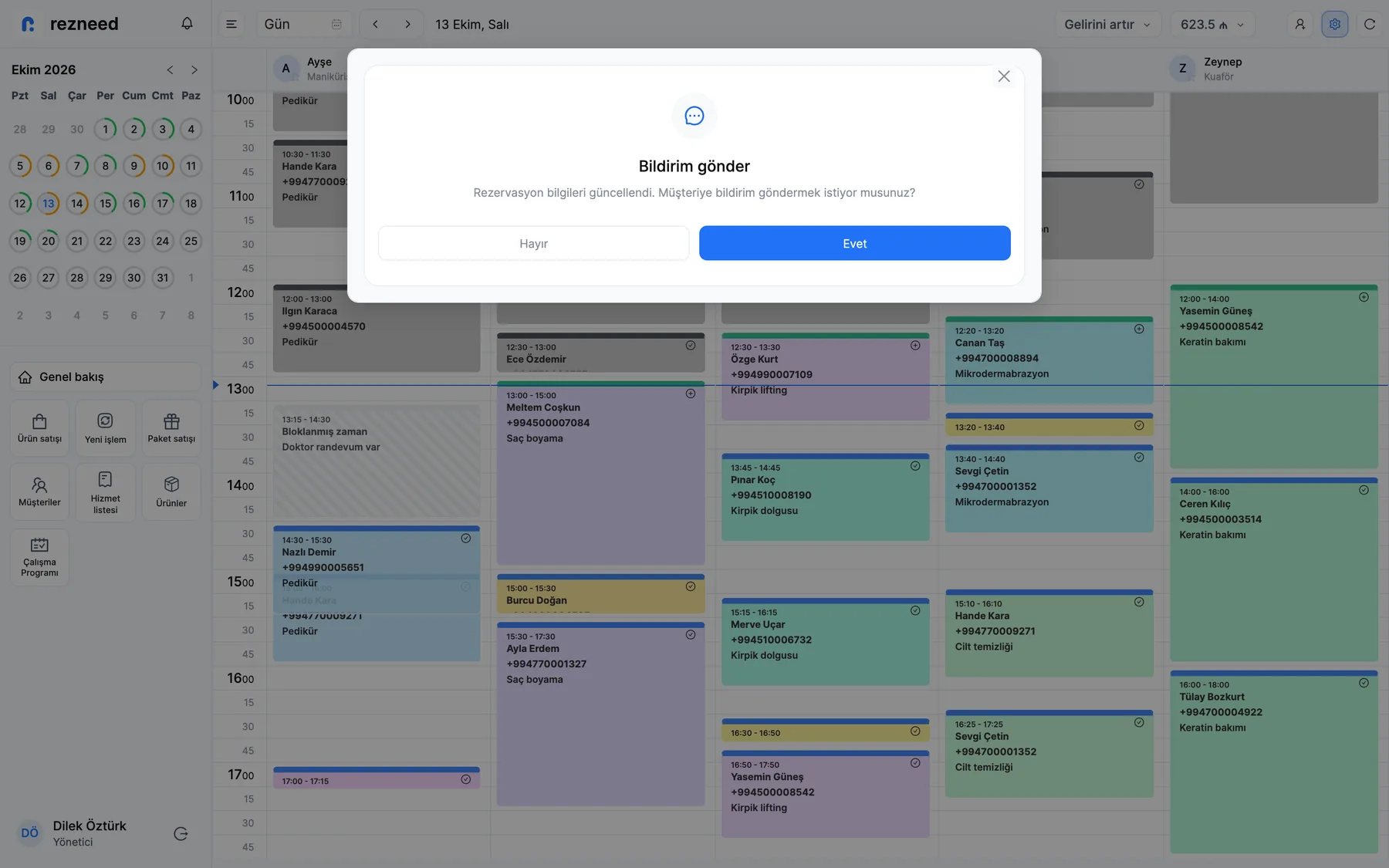Open Ayla Erdem Saç boyama appointment
The width and height of the screenshot is (1389, 868).
(601, 714)
